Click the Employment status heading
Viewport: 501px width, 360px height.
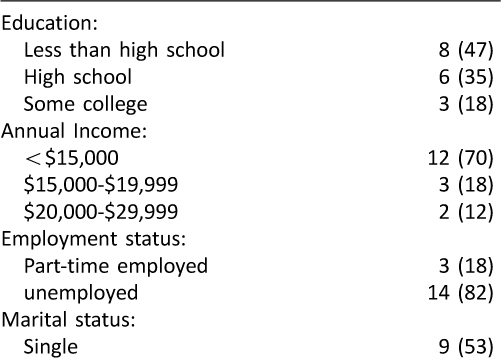[94, 239]
